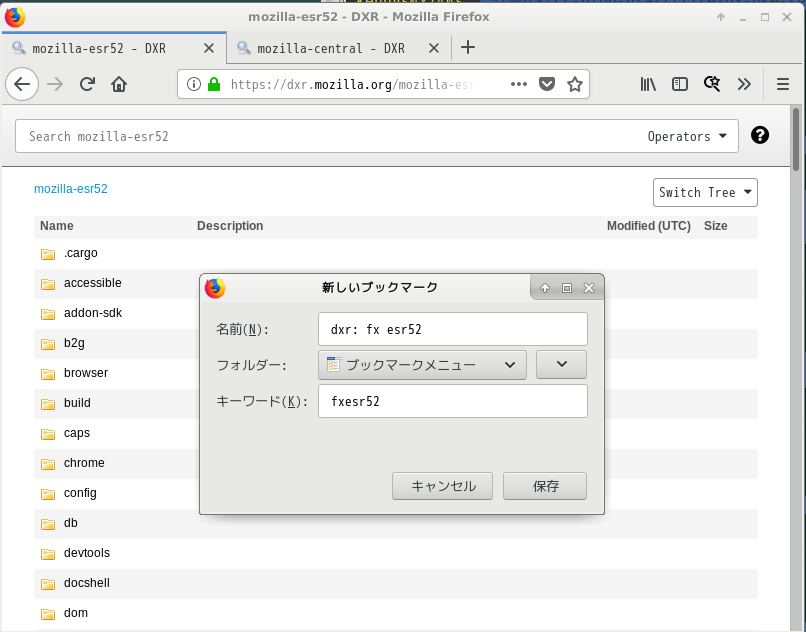Click the mozilla-esr52 breadcrumb link
The width and height of the screenshot is (806, 632).
point(71,189)
